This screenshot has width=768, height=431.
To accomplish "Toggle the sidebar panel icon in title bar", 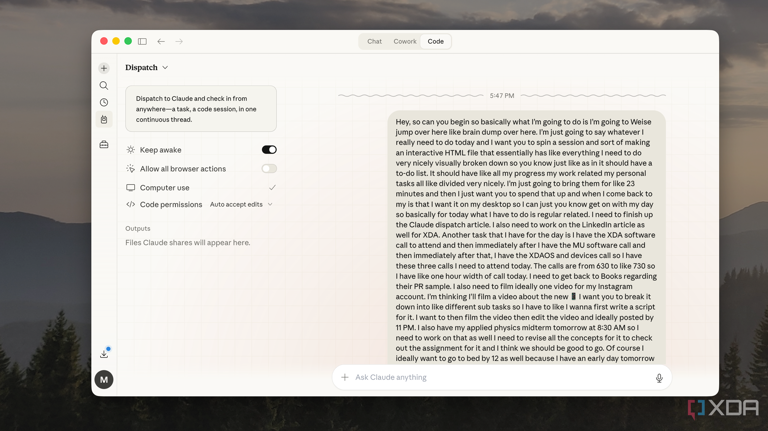I will click(x=143, y=42).
